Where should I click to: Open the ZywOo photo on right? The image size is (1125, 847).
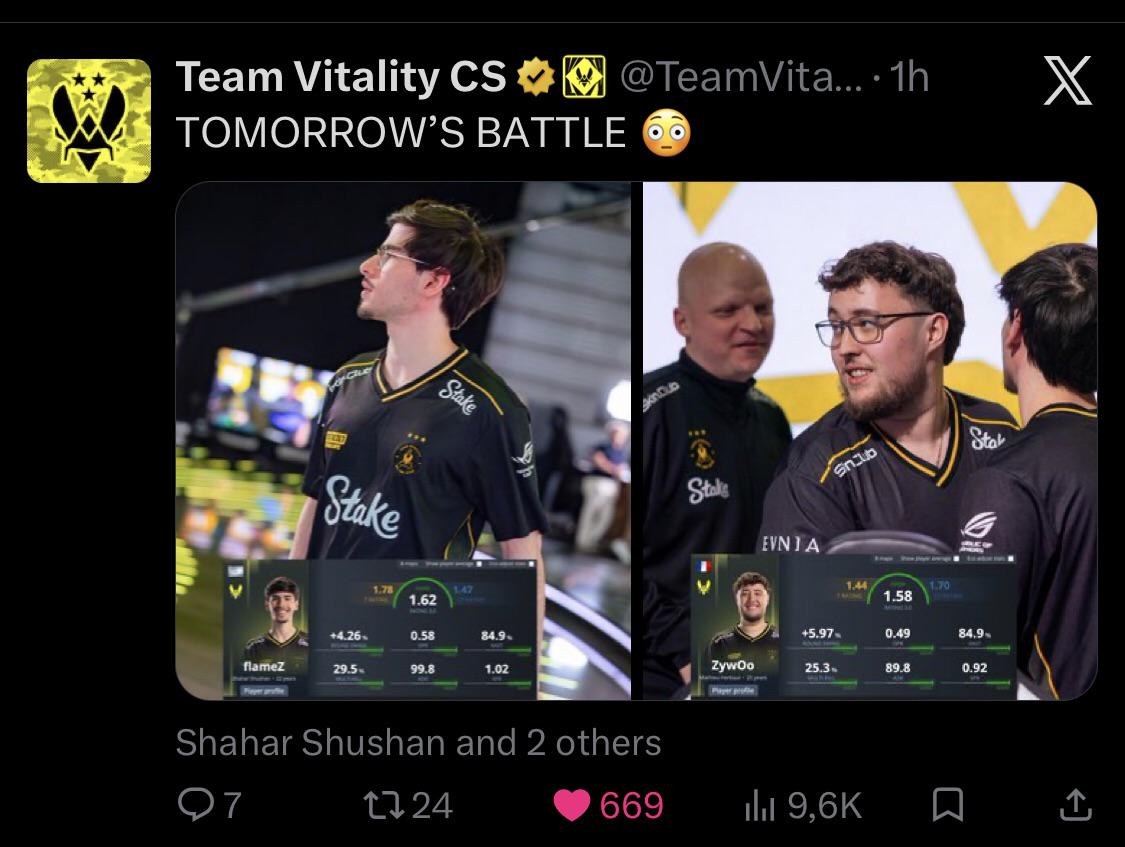(870, 440)
